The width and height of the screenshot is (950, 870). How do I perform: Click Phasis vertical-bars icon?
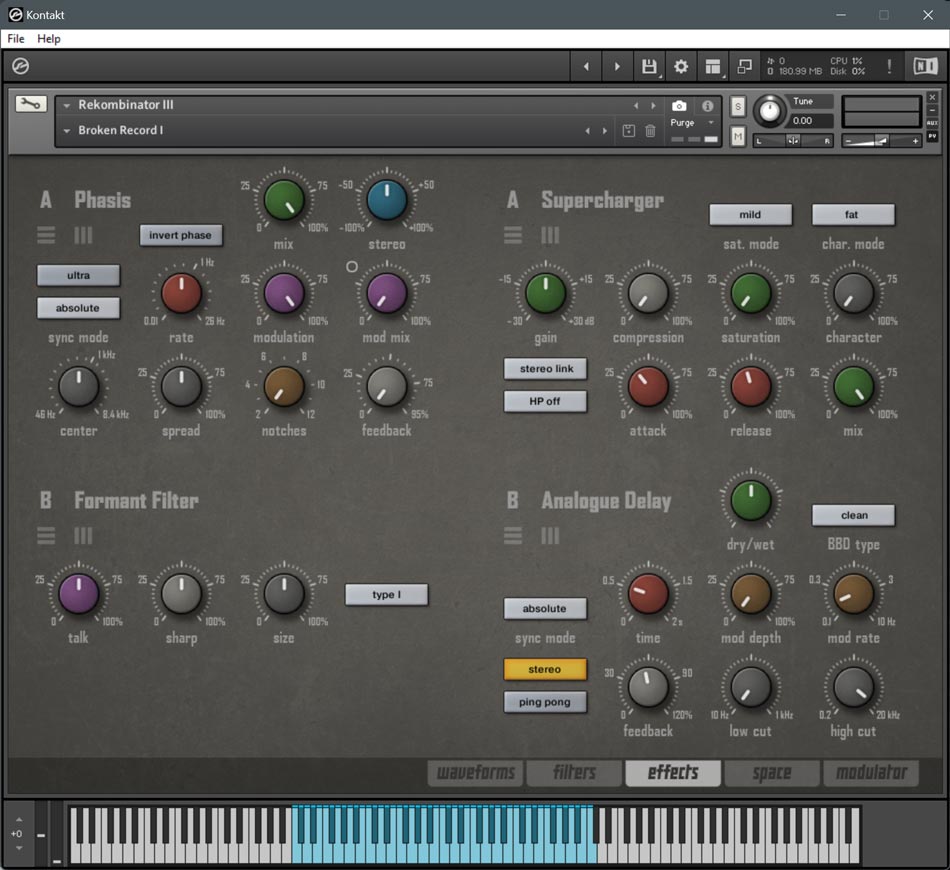[x=83, y=235]
